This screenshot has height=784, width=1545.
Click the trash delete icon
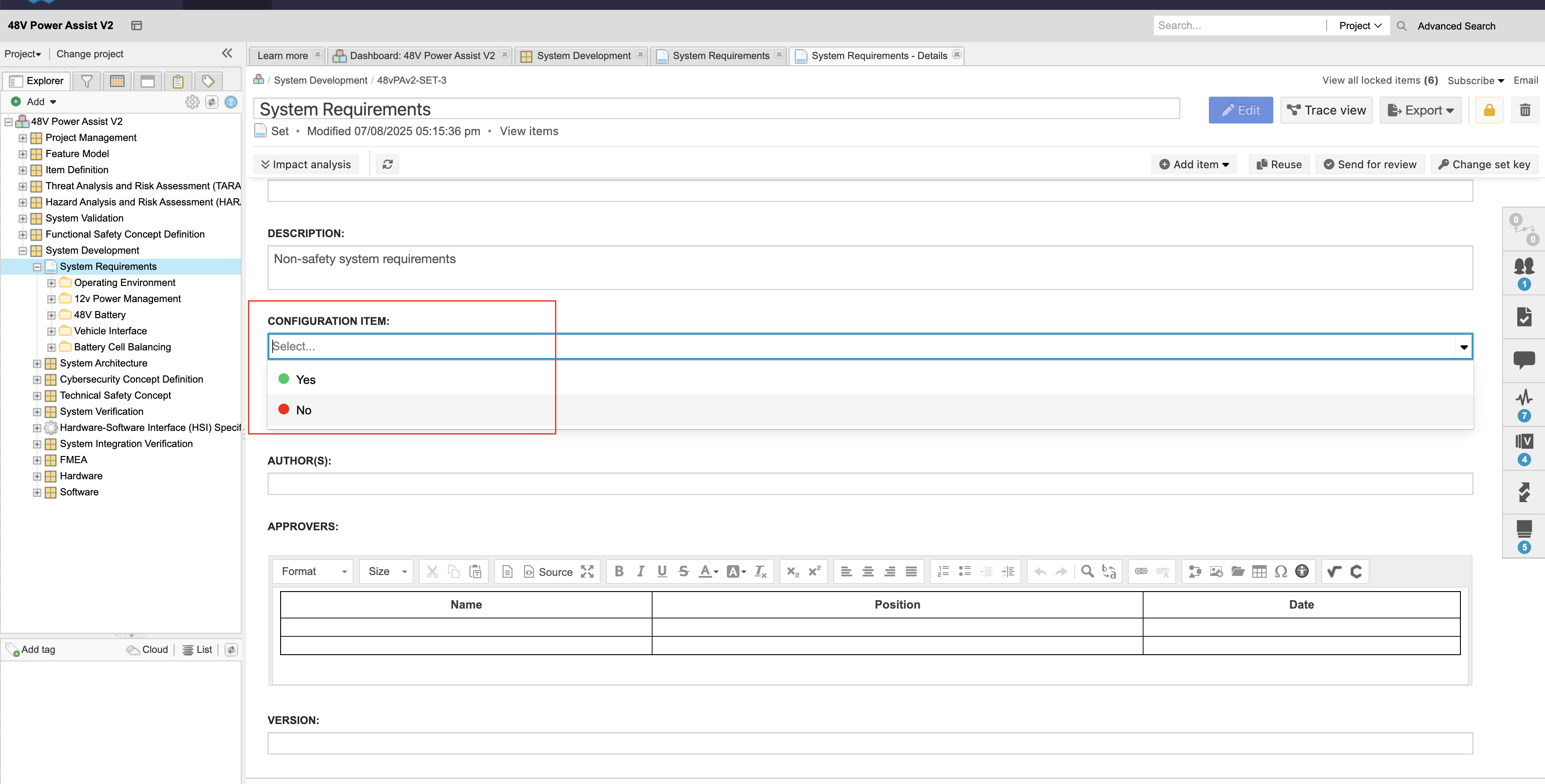click(x=1524, y=110)
